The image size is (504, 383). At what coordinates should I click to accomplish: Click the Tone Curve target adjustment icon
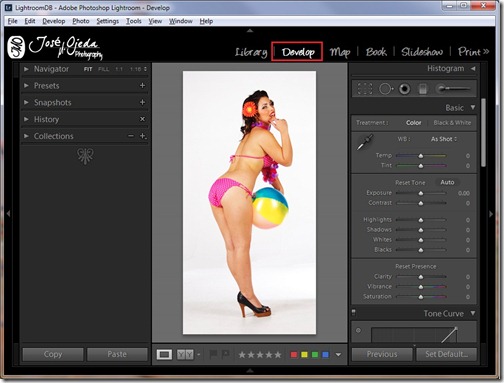tap(358, 331)
